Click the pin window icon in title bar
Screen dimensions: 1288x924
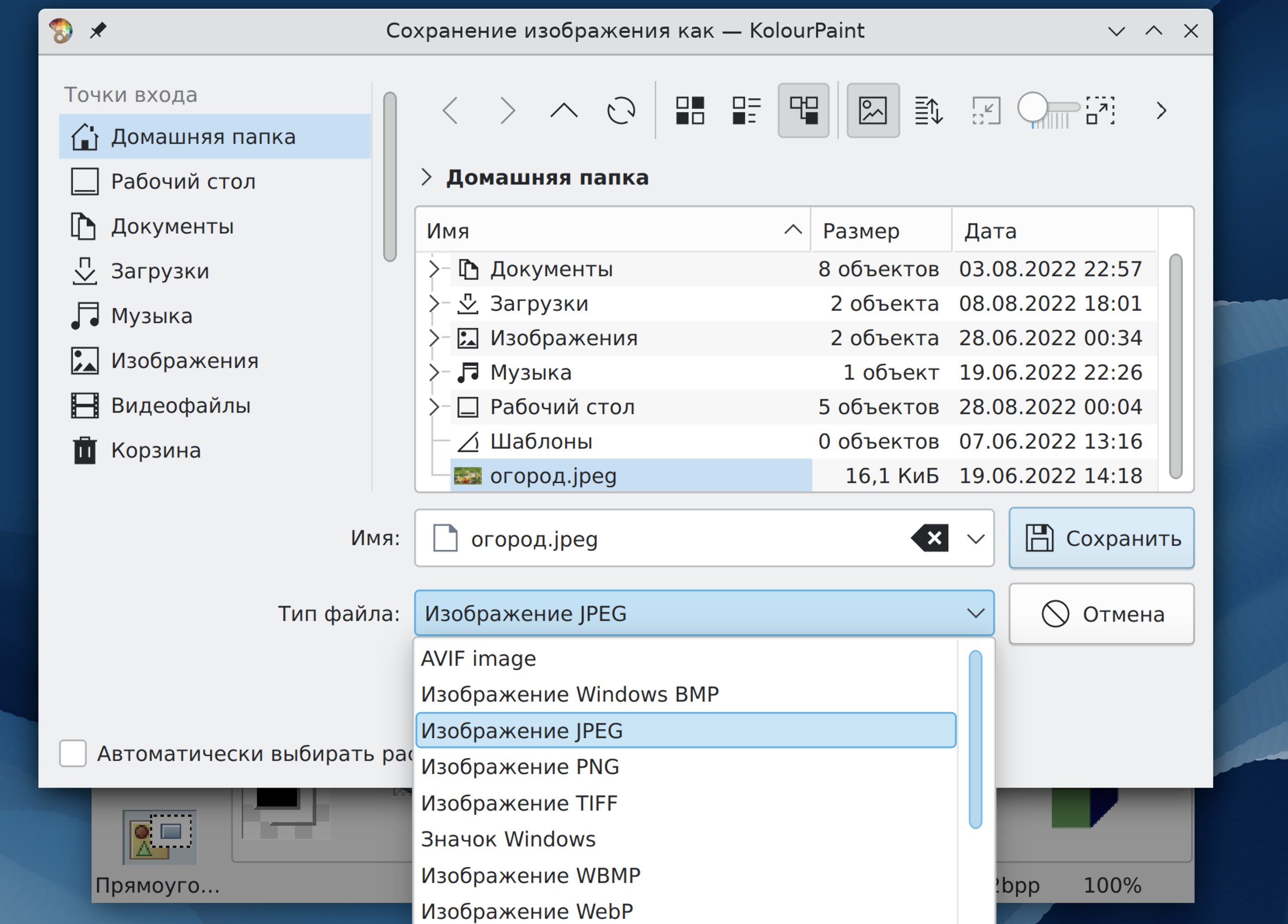tap(98, 30)
